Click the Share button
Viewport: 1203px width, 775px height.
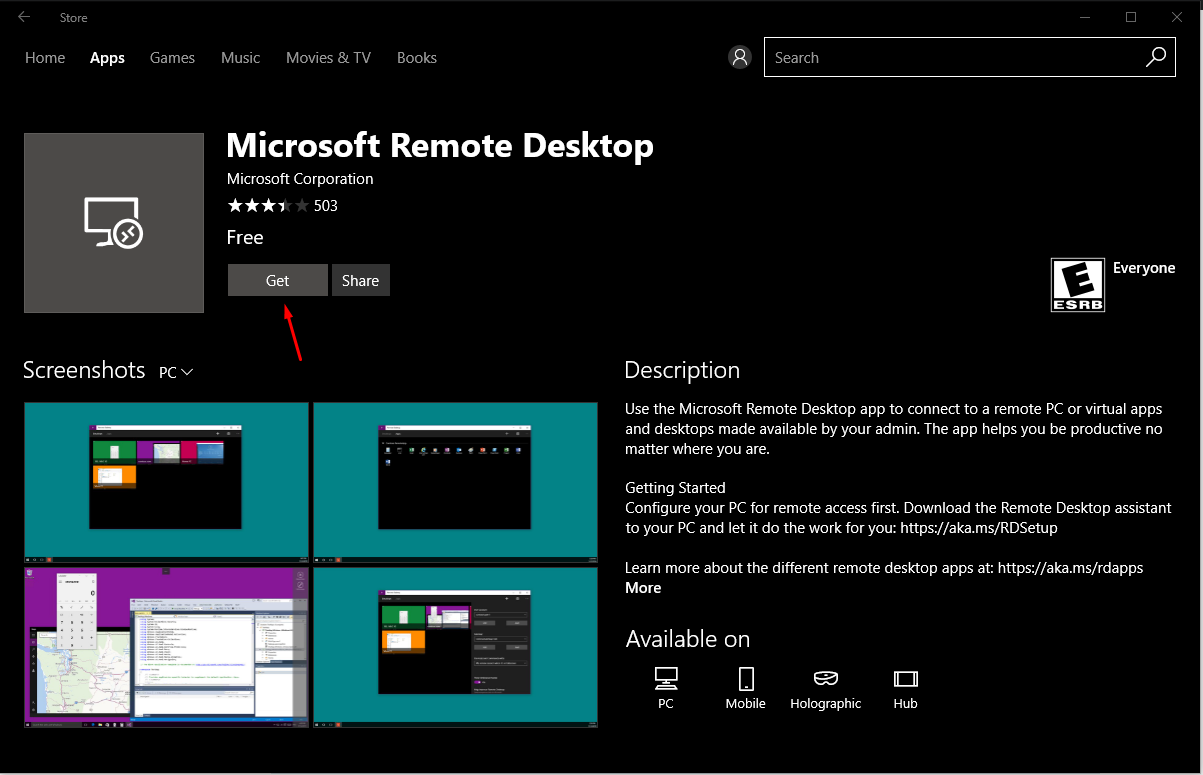(x=360, y=281)
